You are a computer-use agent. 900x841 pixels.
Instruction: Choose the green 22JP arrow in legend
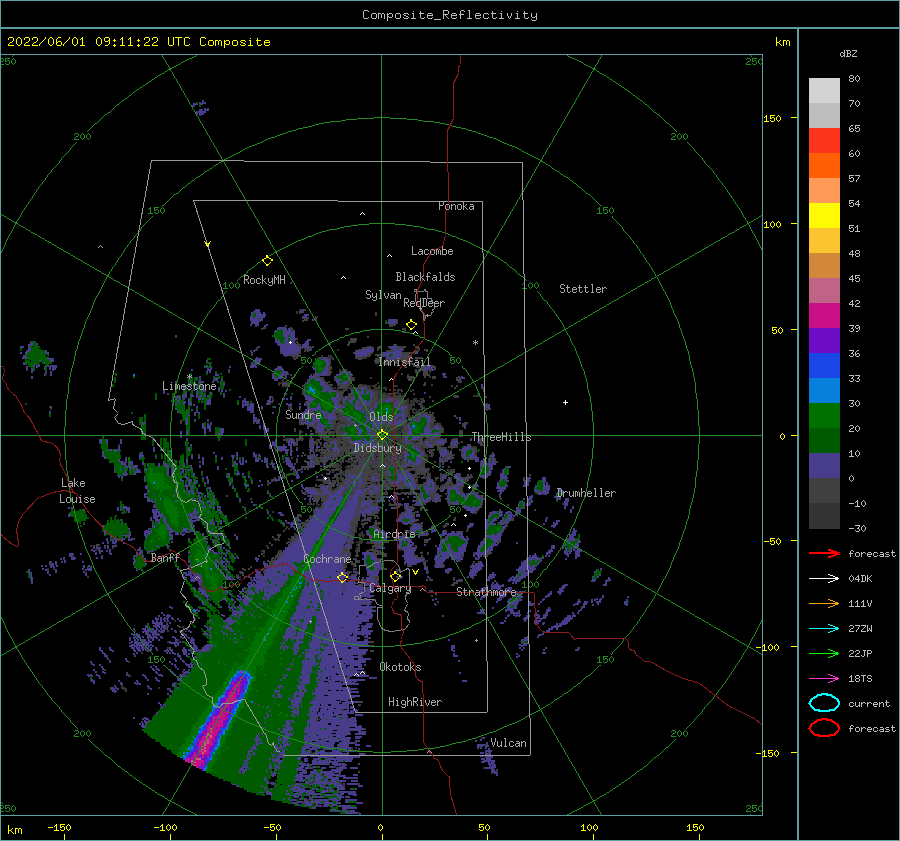pyautogui.click(x=824, y=653)
